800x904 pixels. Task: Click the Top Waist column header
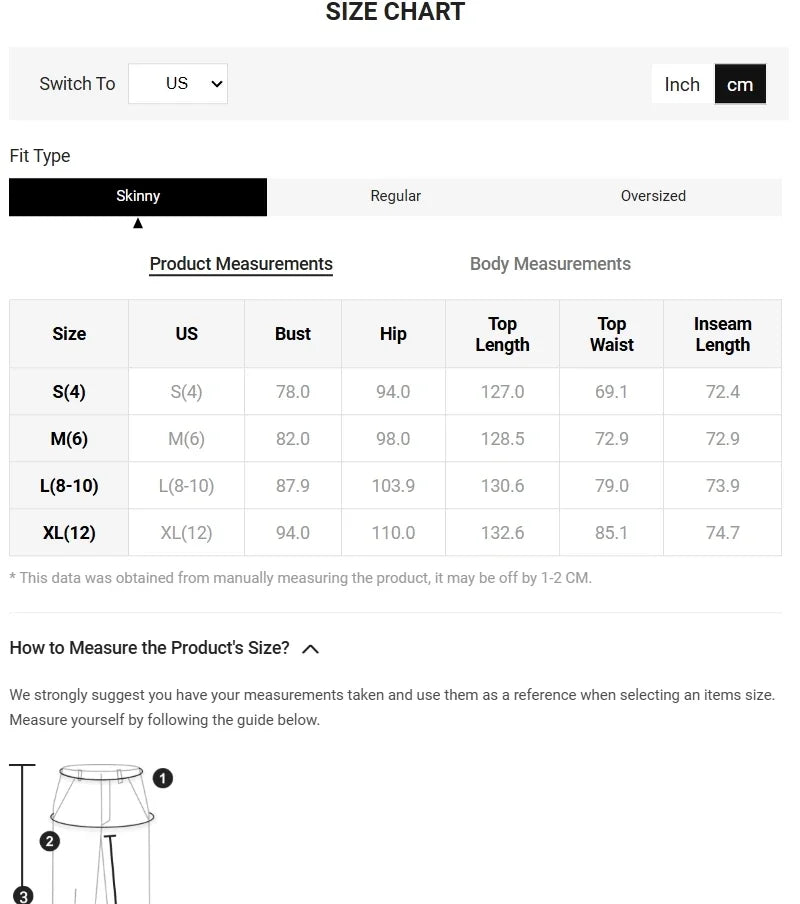pos(611,334)
